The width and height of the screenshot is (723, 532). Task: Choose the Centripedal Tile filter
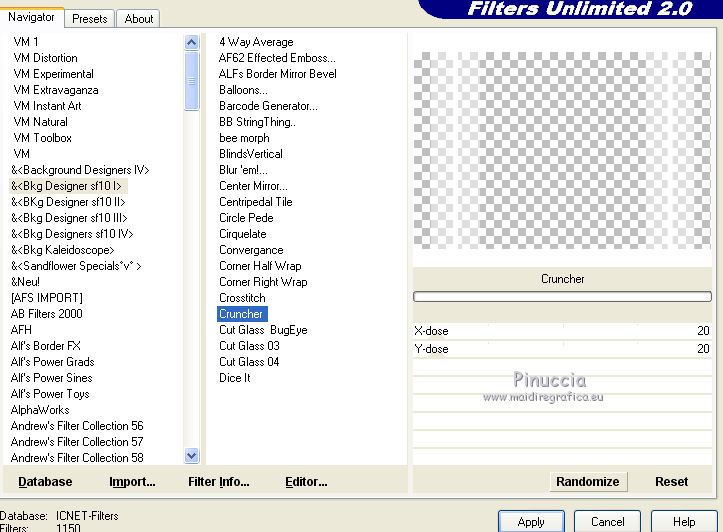tap(256, 202)
